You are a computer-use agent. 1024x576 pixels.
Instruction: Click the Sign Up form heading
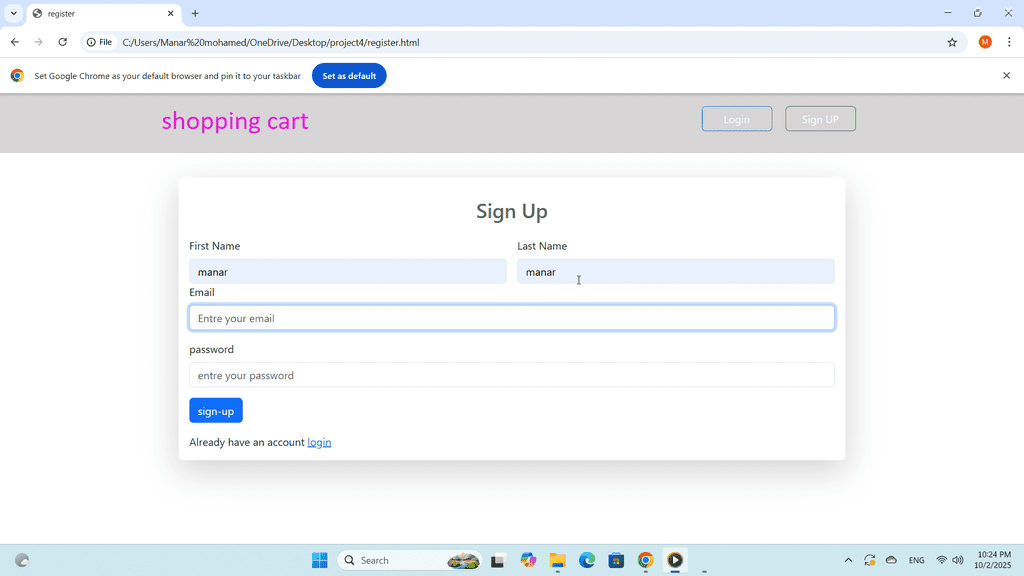click(x=511, y=211)
